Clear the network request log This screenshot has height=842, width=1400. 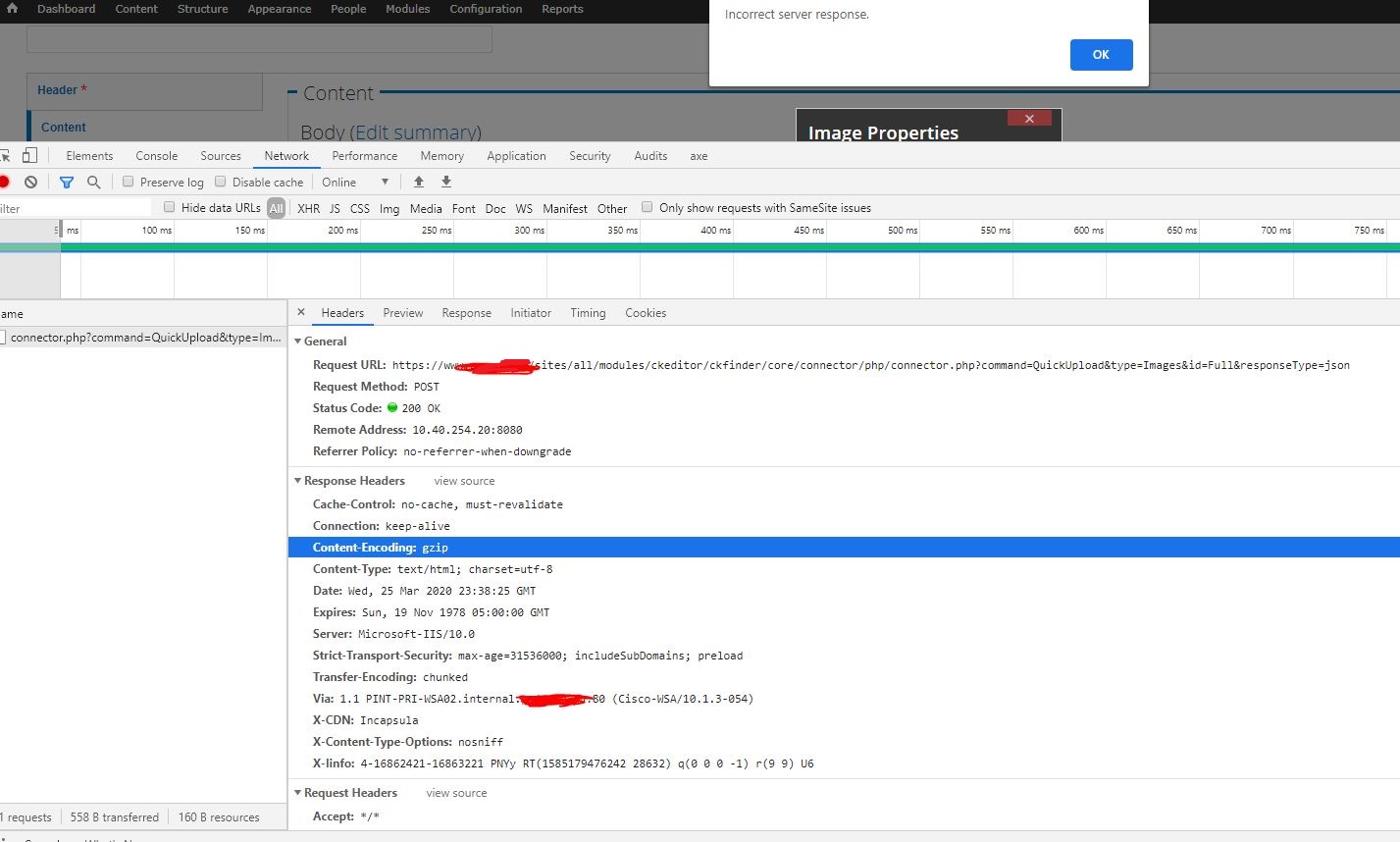point(30,182)
